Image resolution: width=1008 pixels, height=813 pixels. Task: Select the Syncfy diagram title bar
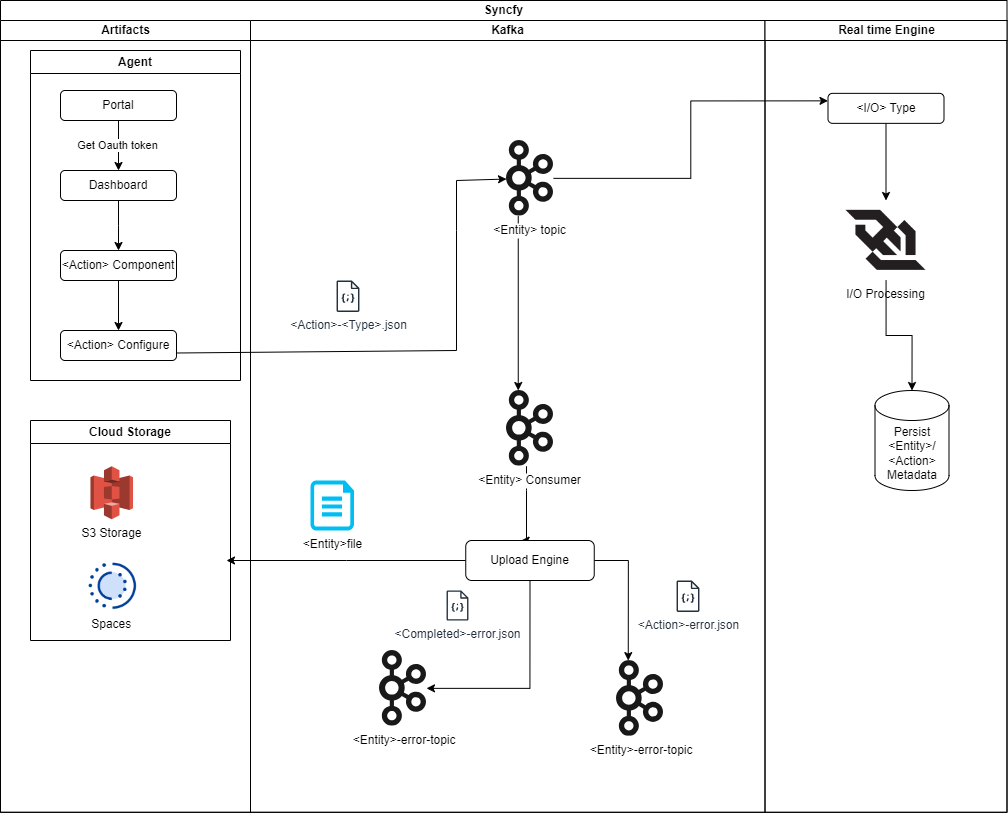coord(504,10)
